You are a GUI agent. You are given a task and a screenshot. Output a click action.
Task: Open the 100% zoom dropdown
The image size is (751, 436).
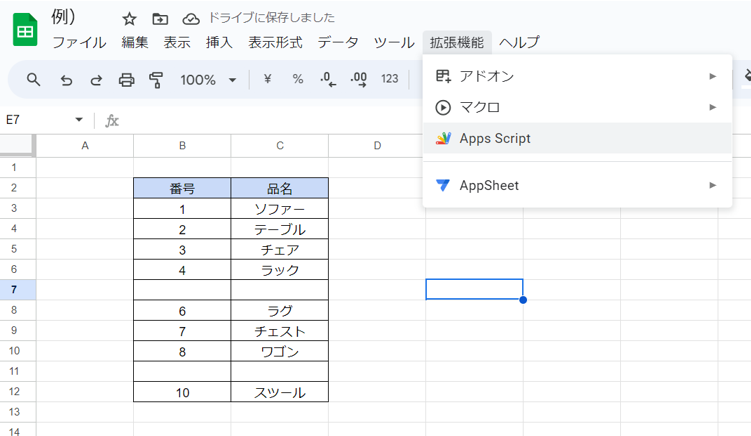(208, 80)
